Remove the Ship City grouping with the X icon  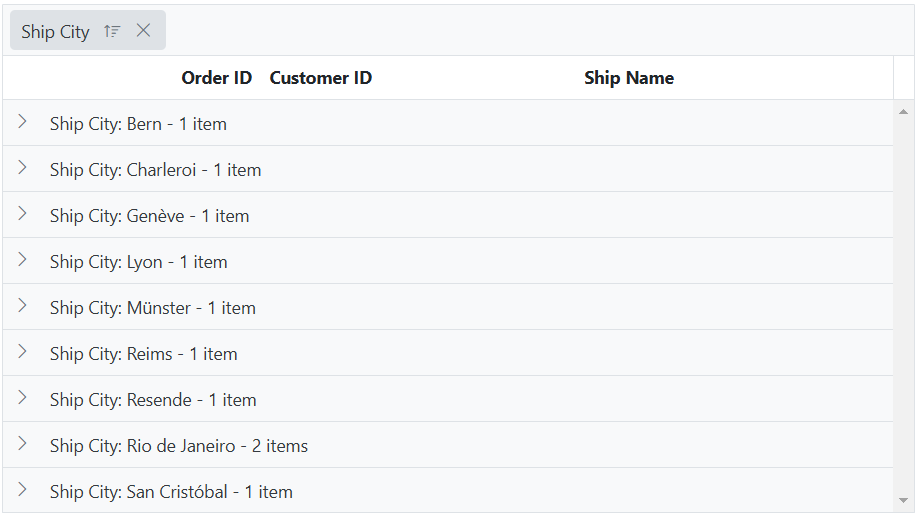coord(143,31)
